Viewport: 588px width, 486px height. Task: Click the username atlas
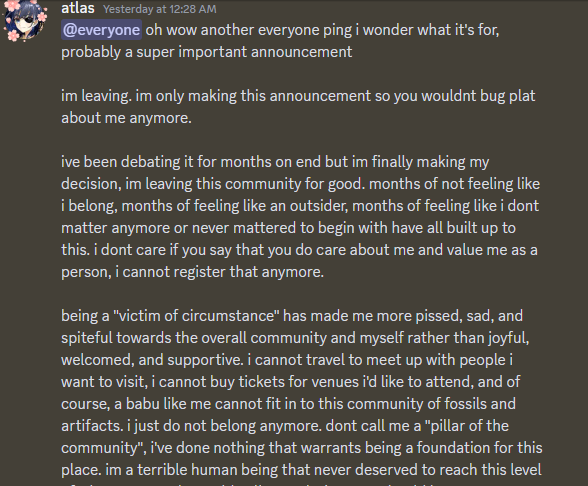[x=78, y=8]
